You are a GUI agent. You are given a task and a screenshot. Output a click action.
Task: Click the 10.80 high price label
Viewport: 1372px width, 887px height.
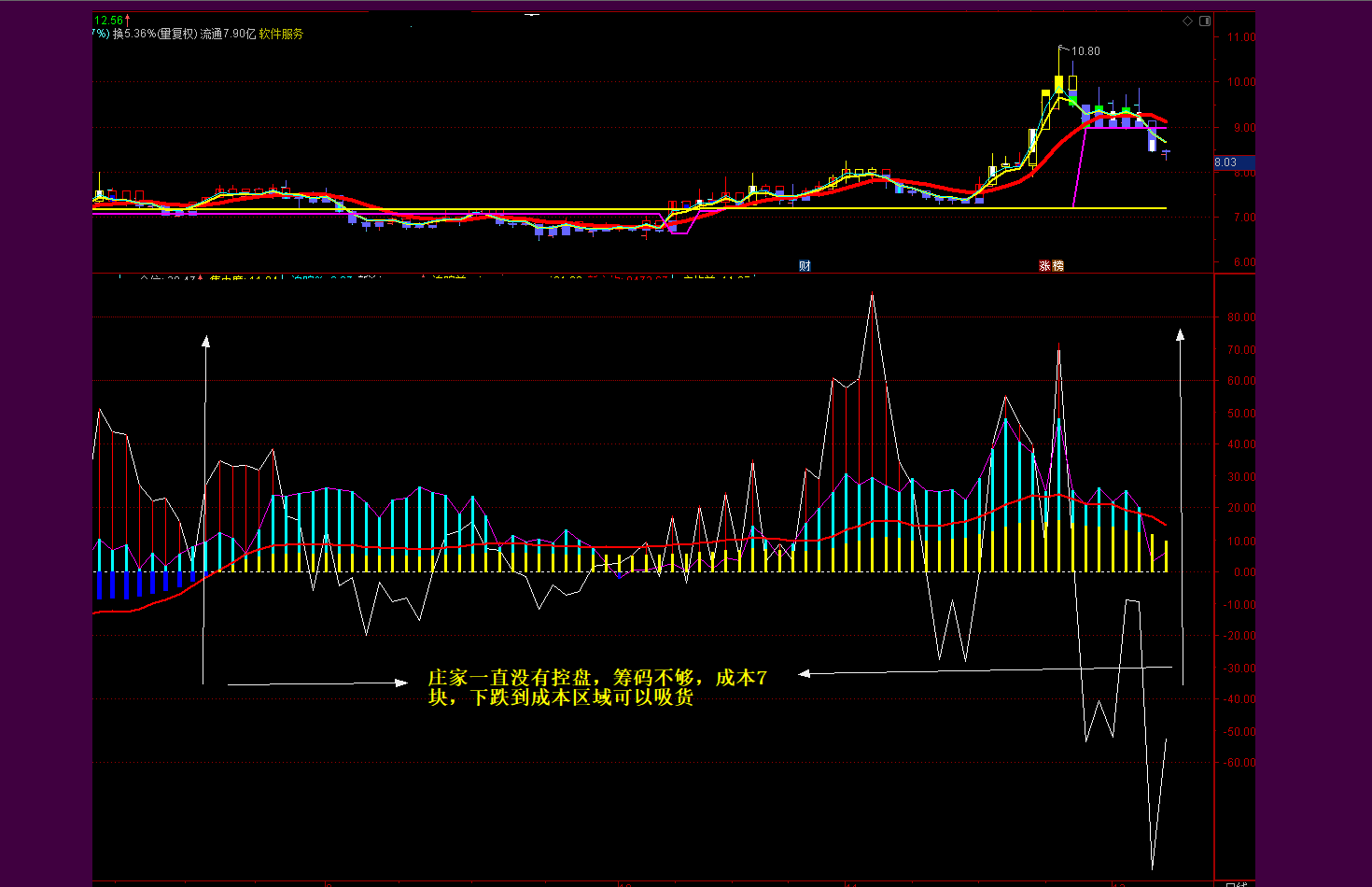click(1085, 51)
